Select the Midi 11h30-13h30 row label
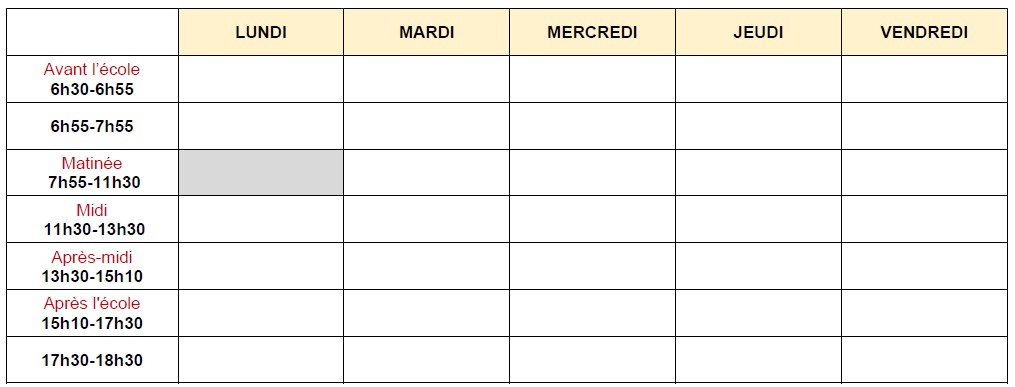 click(92, 219)
